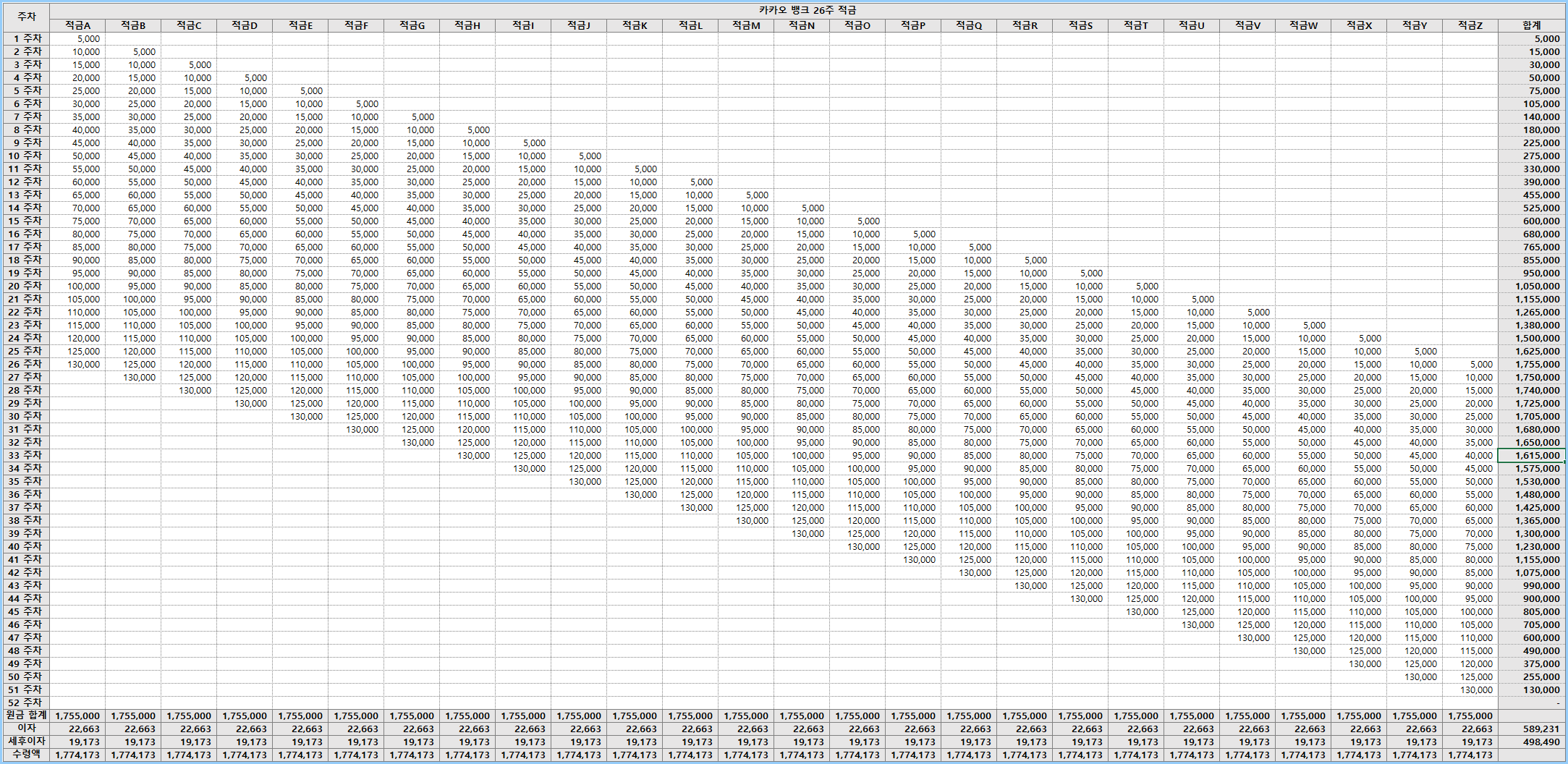Select 적금Z 세후이자 cell 19,173
The image size is (1568, 764).
coord(1470,742)
